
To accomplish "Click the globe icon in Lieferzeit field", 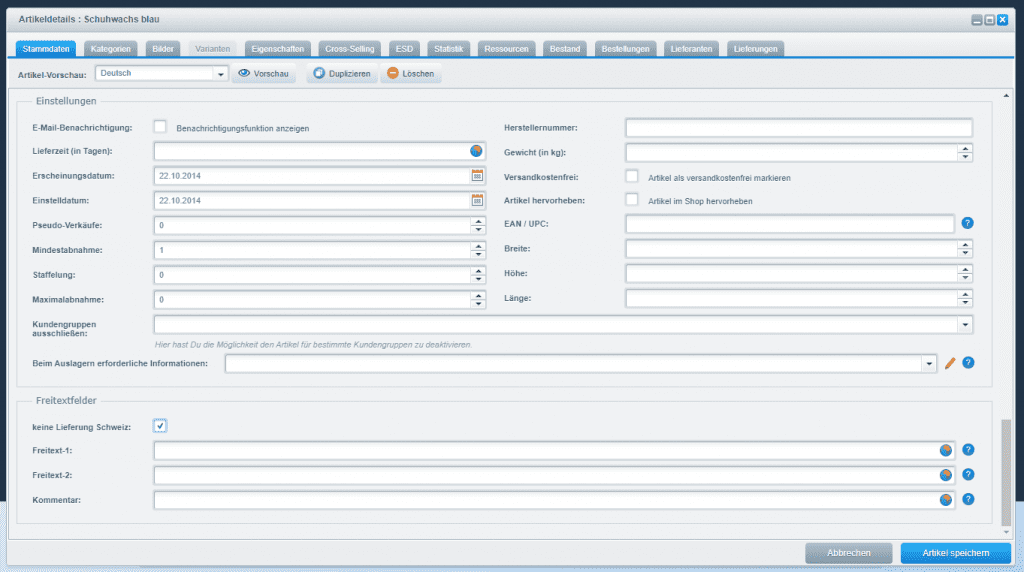I will tap(476, 151).
